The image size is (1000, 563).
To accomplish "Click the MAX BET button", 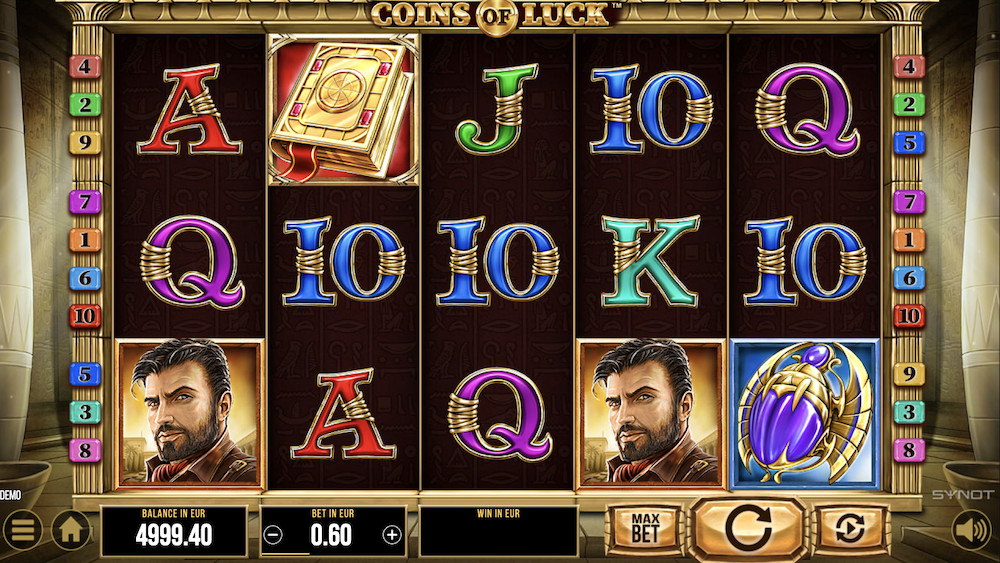I will [x=645, y=529].
